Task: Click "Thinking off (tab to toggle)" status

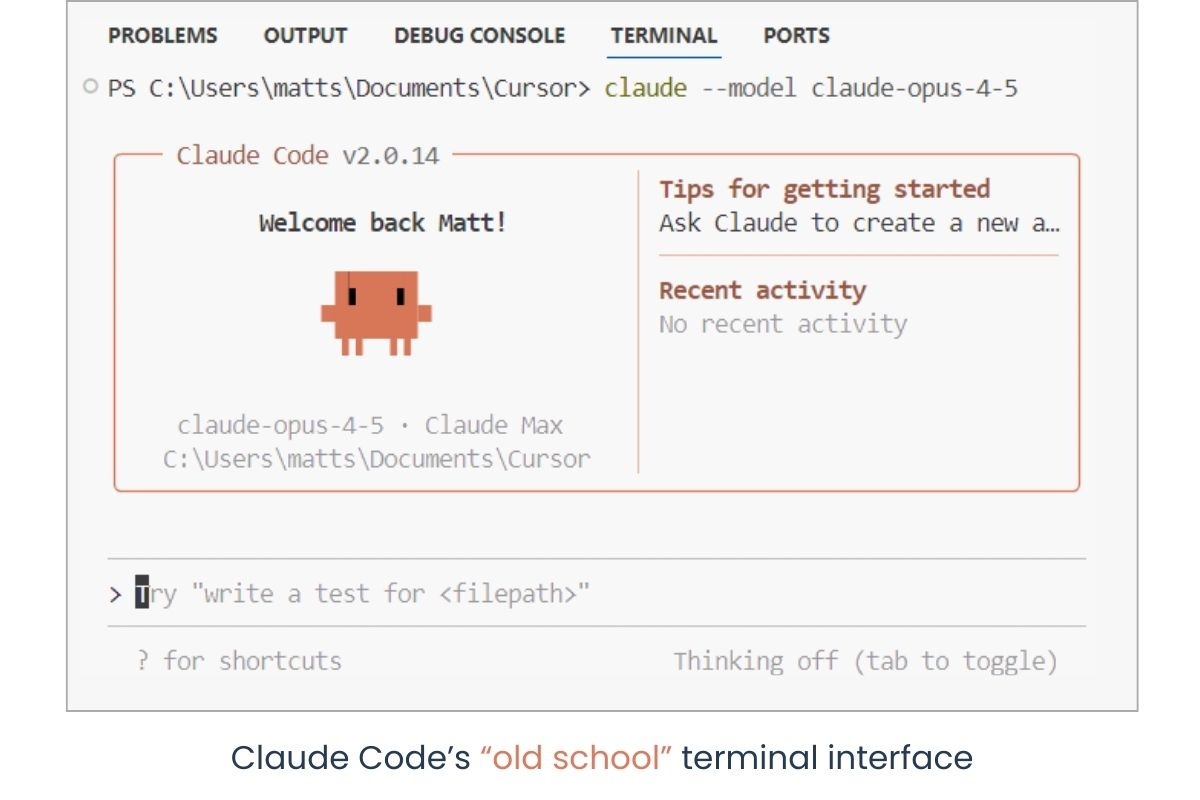Action: point(865,661)
